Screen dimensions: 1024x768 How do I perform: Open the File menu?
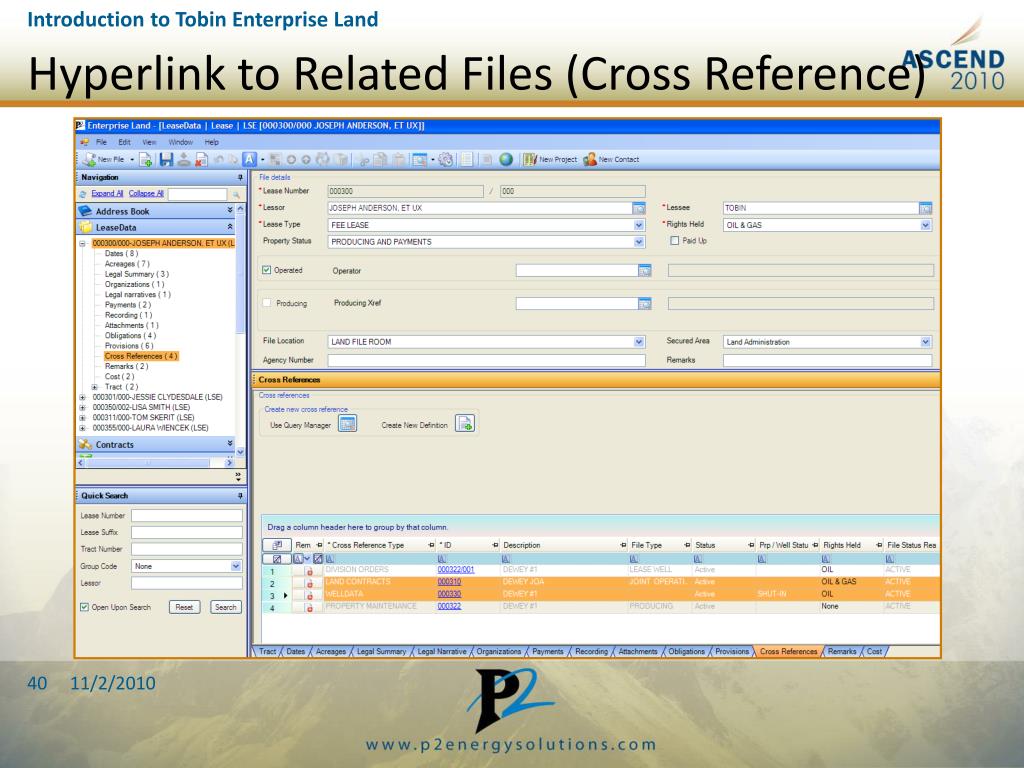101,142
